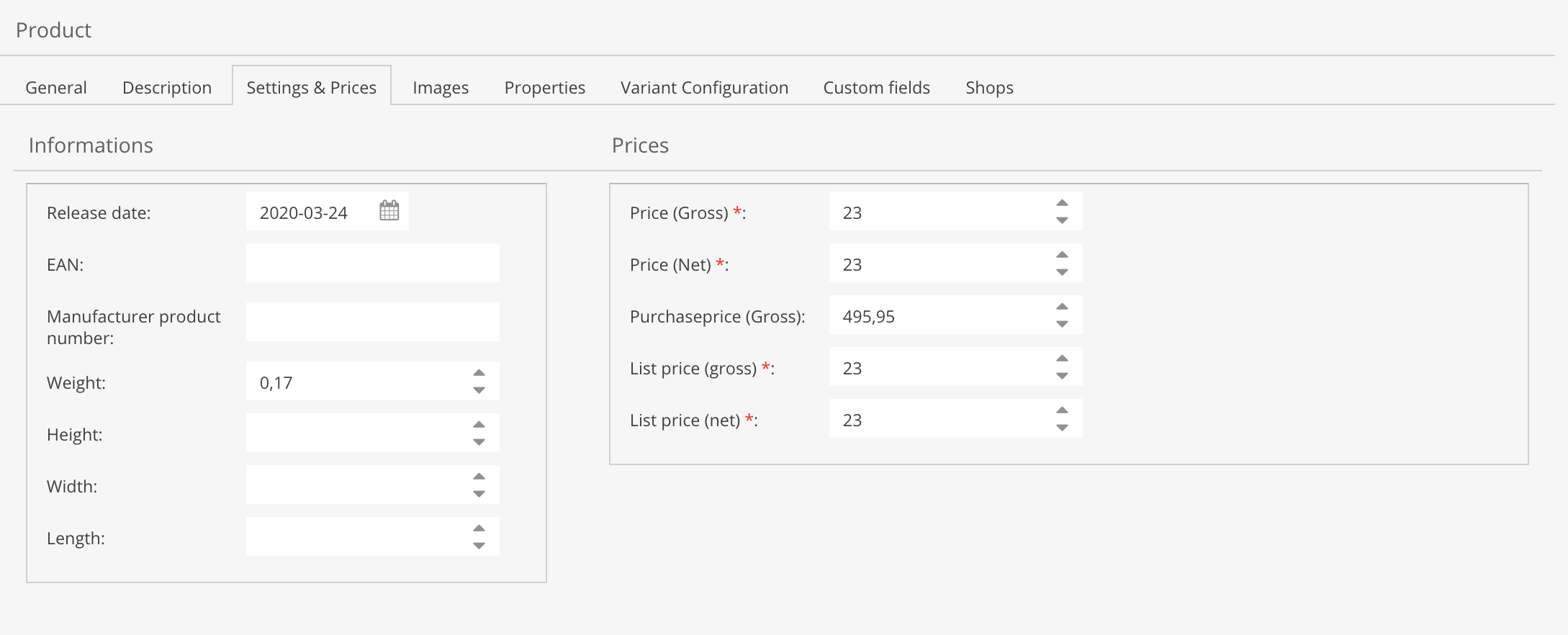1568x635 pixels.
Task: Click into the Release date text field
Action: click(x=310, y=212)
